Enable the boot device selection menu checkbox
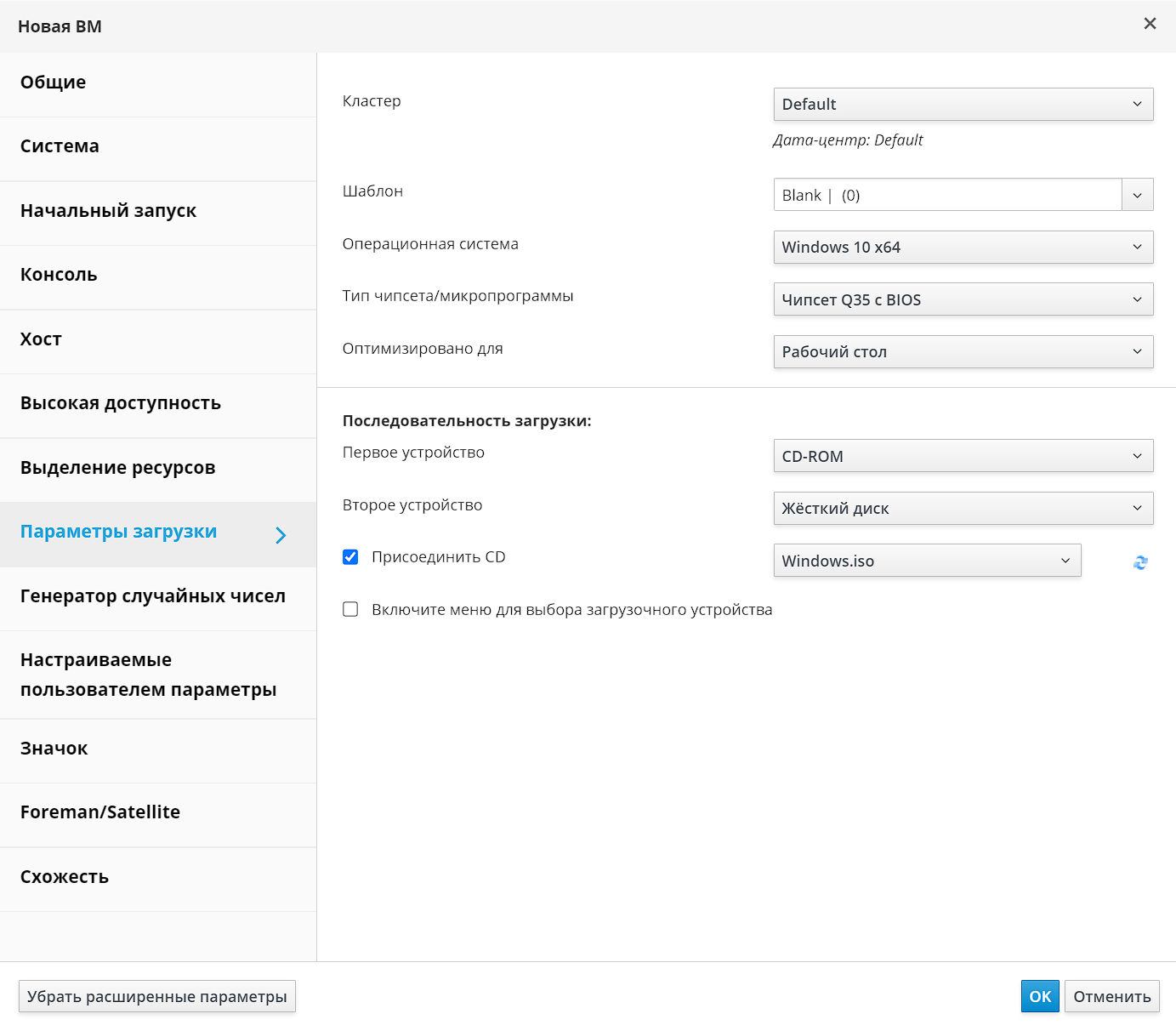The width and height of the screenshot is (1176, 1031). 350,610
